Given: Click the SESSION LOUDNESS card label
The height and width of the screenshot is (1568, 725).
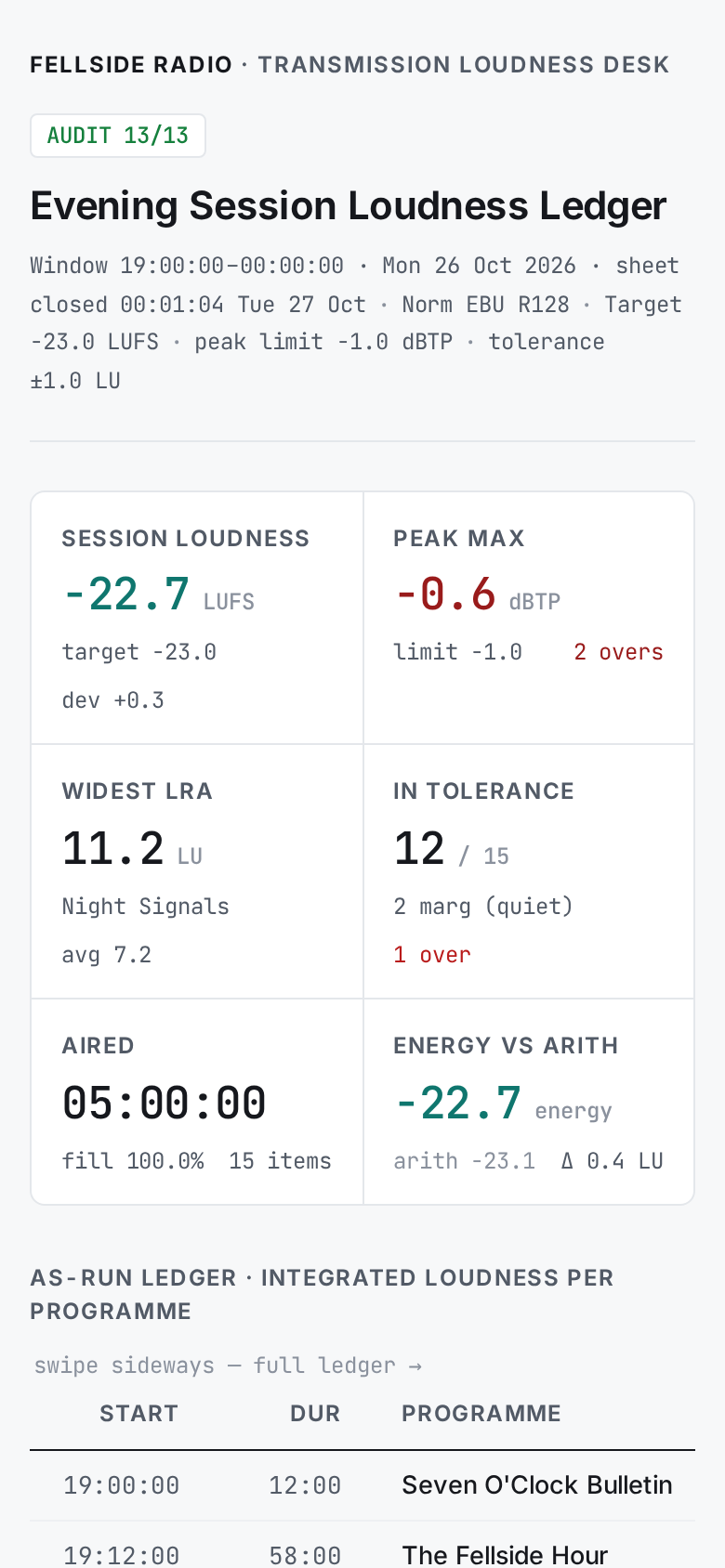Looking at the screenshot, I should coord(186,539).
